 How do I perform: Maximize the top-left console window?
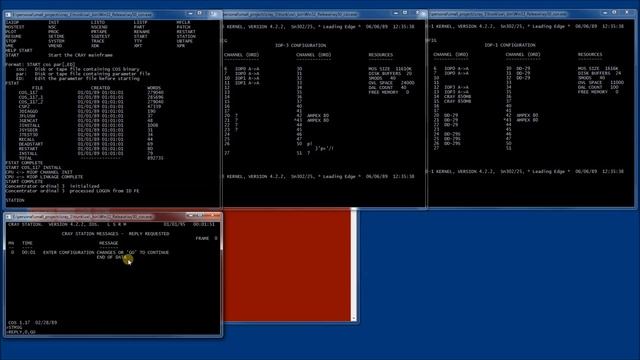coord(200,14)
